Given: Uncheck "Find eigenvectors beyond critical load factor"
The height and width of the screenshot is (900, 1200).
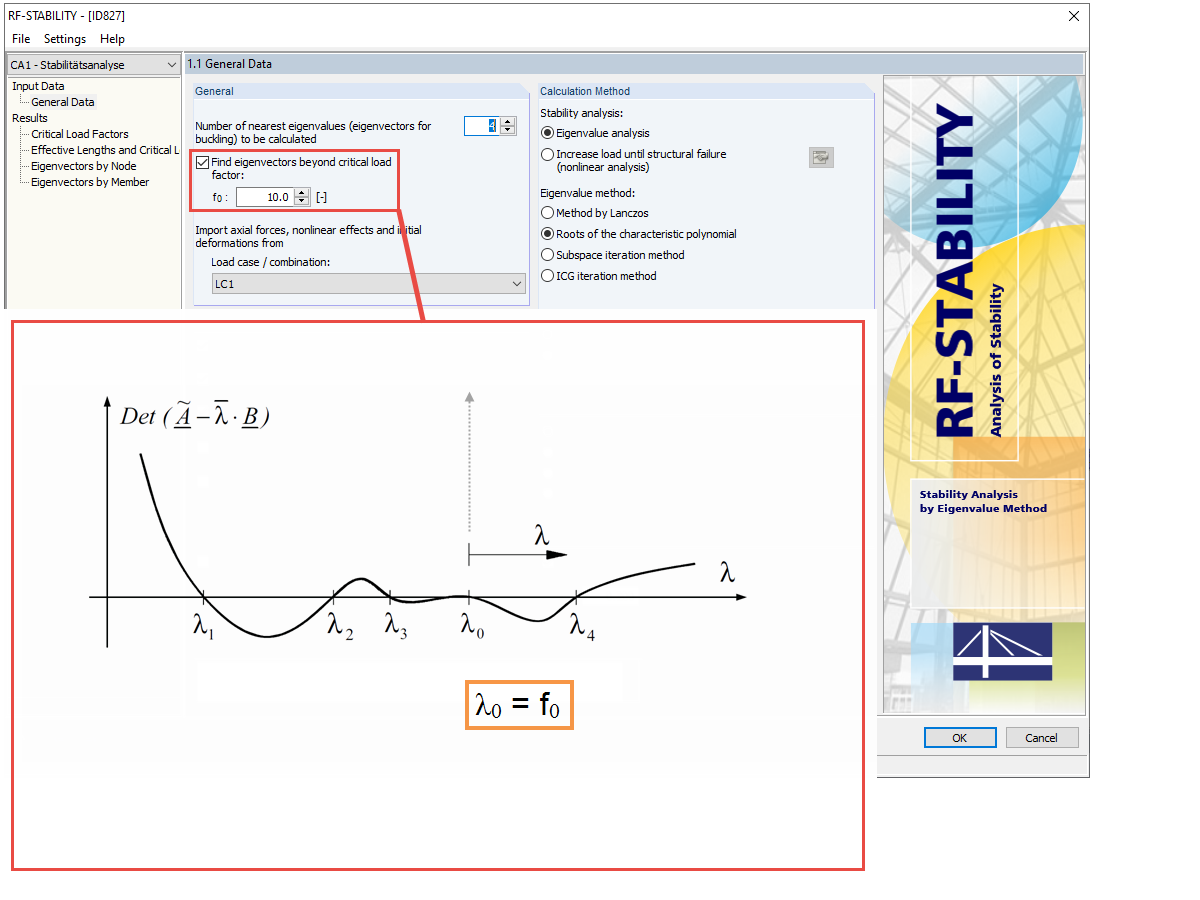Looking at the screenshot, I should (203, 161).
